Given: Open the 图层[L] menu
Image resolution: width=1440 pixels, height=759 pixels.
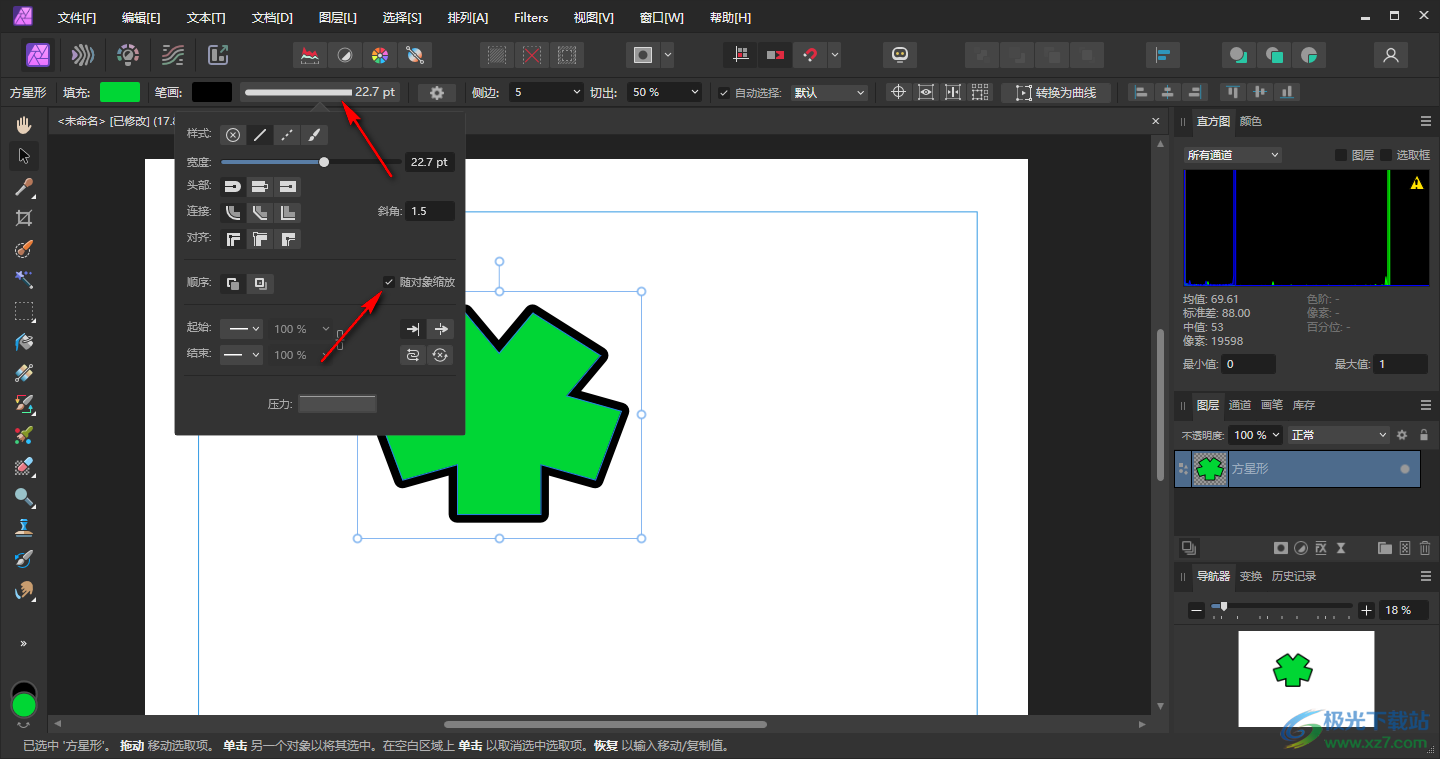Looking at the screenshot, I should pyautogui.click(x=337, y=18).
